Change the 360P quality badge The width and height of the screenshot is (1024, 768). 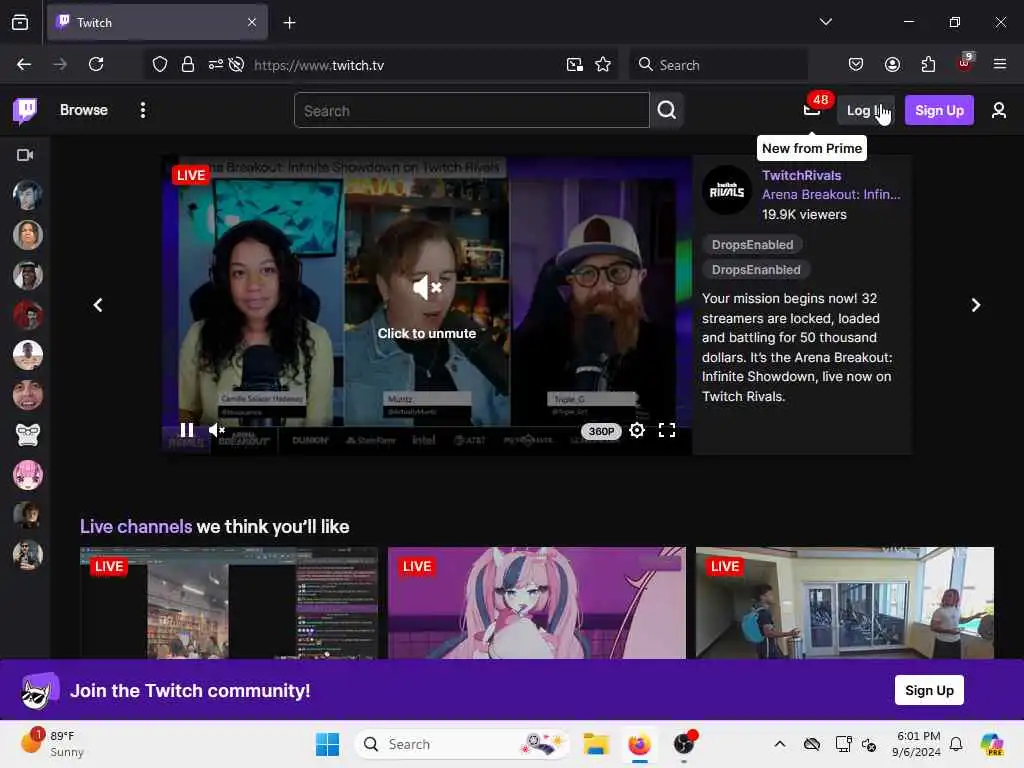pos(601,431)
